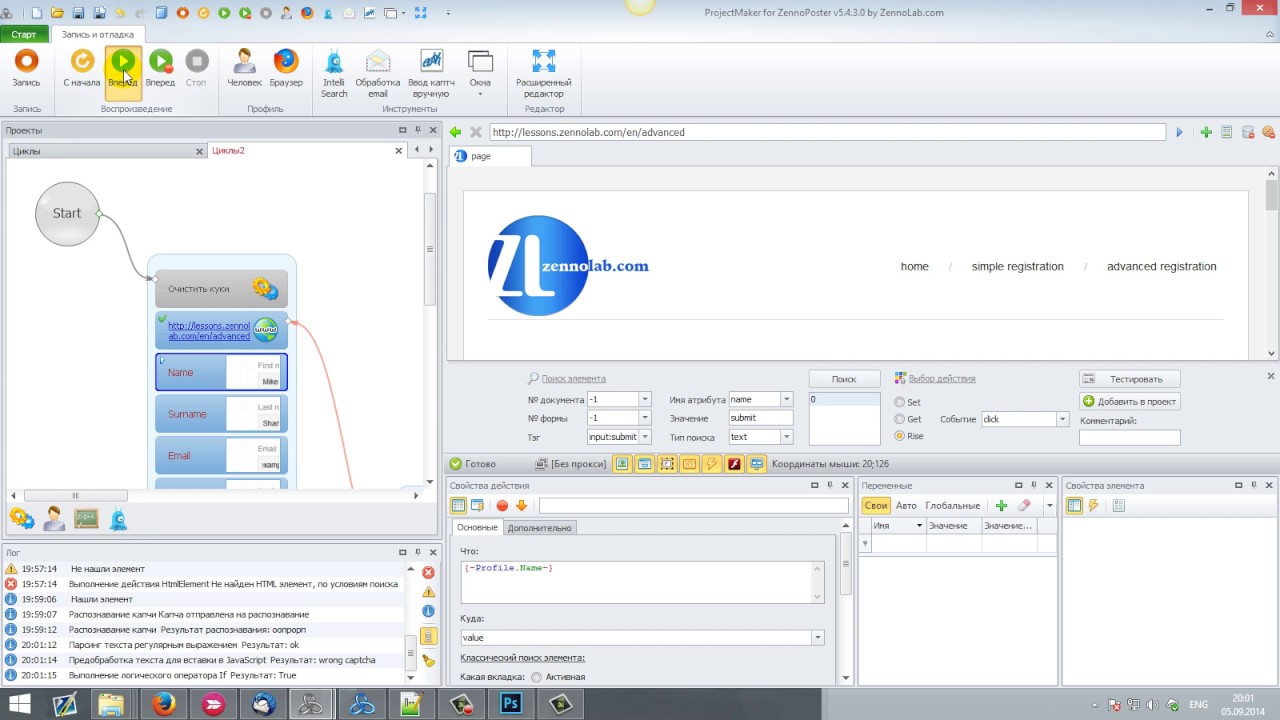
Task: Open the Событие click dropdown
Action: pyautogui.click(x=1062, y=419)
